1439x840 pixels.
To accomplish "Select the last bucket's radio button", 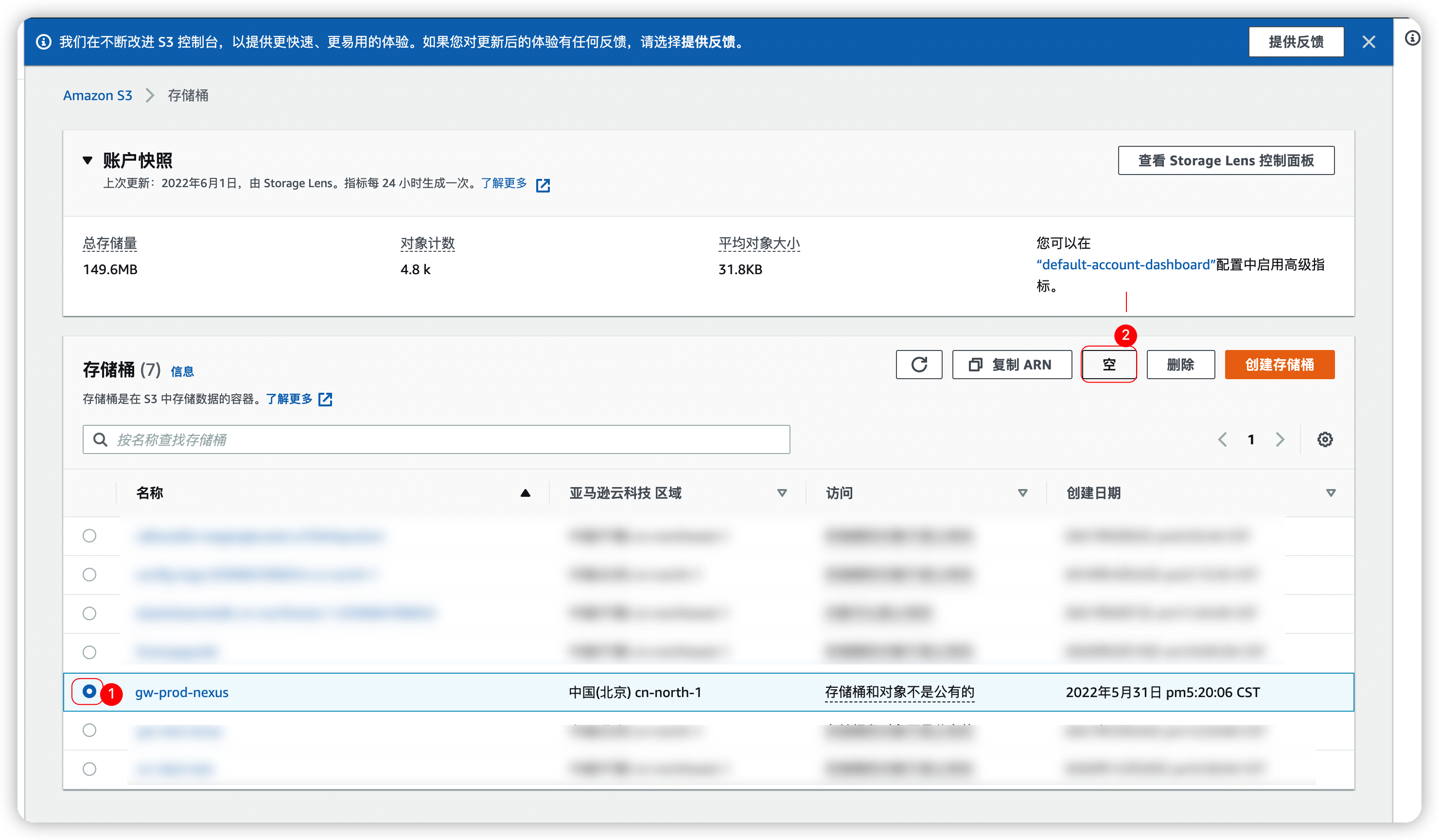I will (x=89, y=769).
